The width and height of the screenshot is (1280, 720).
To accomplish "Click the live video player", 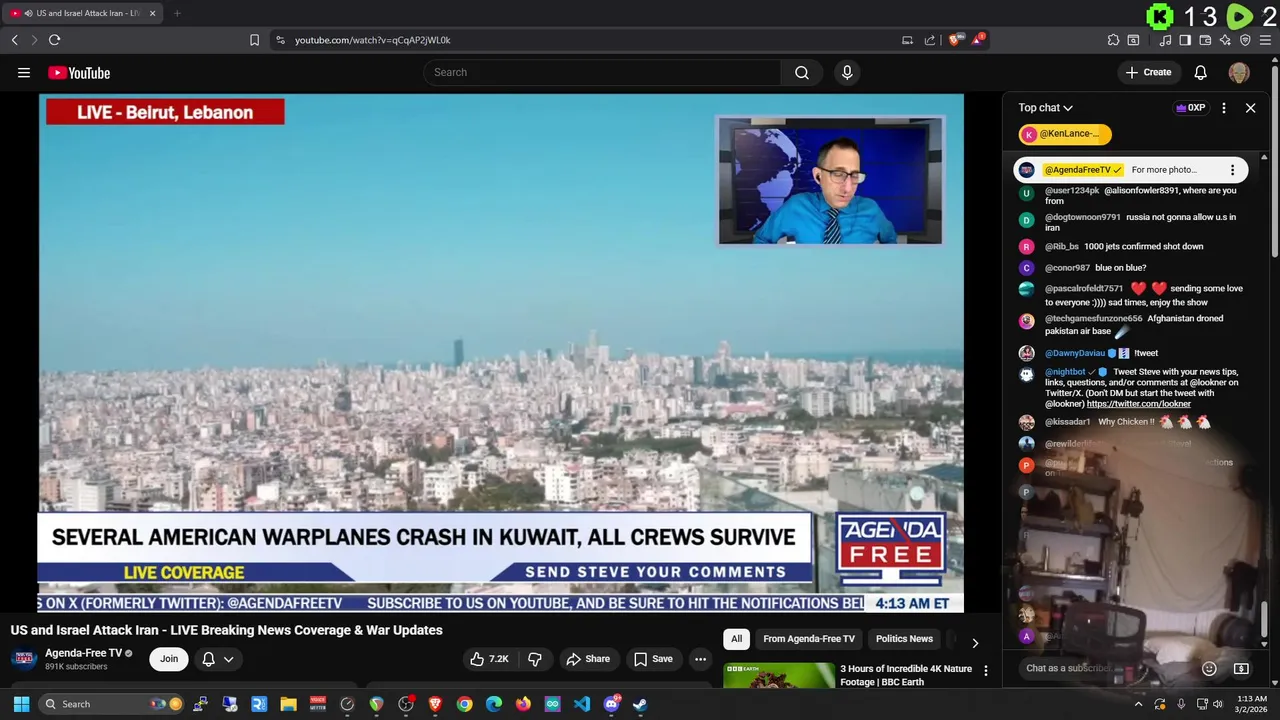I will coord(501,353).
